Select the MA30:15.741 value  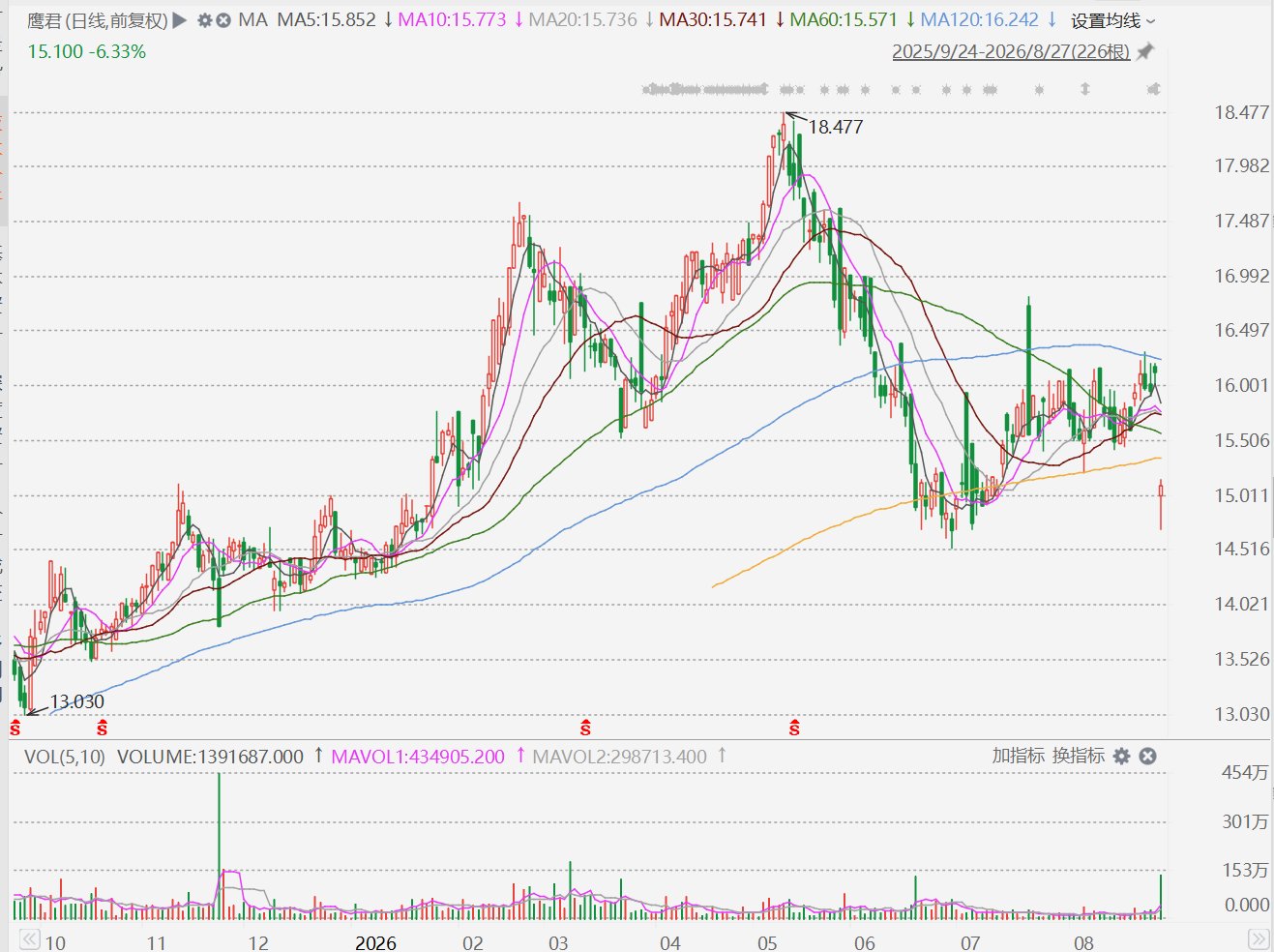713,19
